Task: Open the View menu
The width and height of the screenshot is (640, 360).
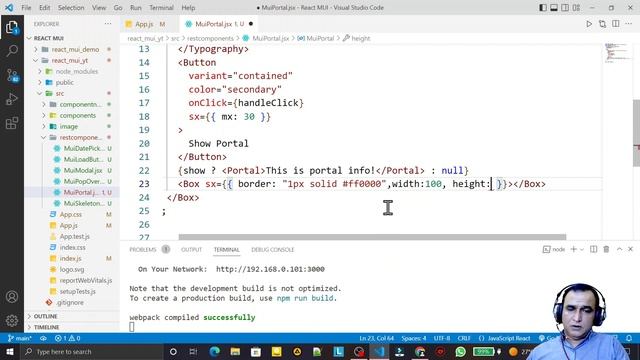Action: (99, 8)
